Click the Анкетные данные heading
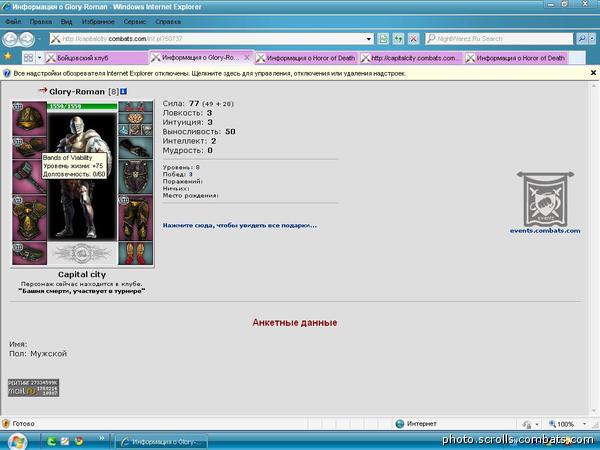The height and width of the screenshot is (450, 600). (x=295, y=323)
